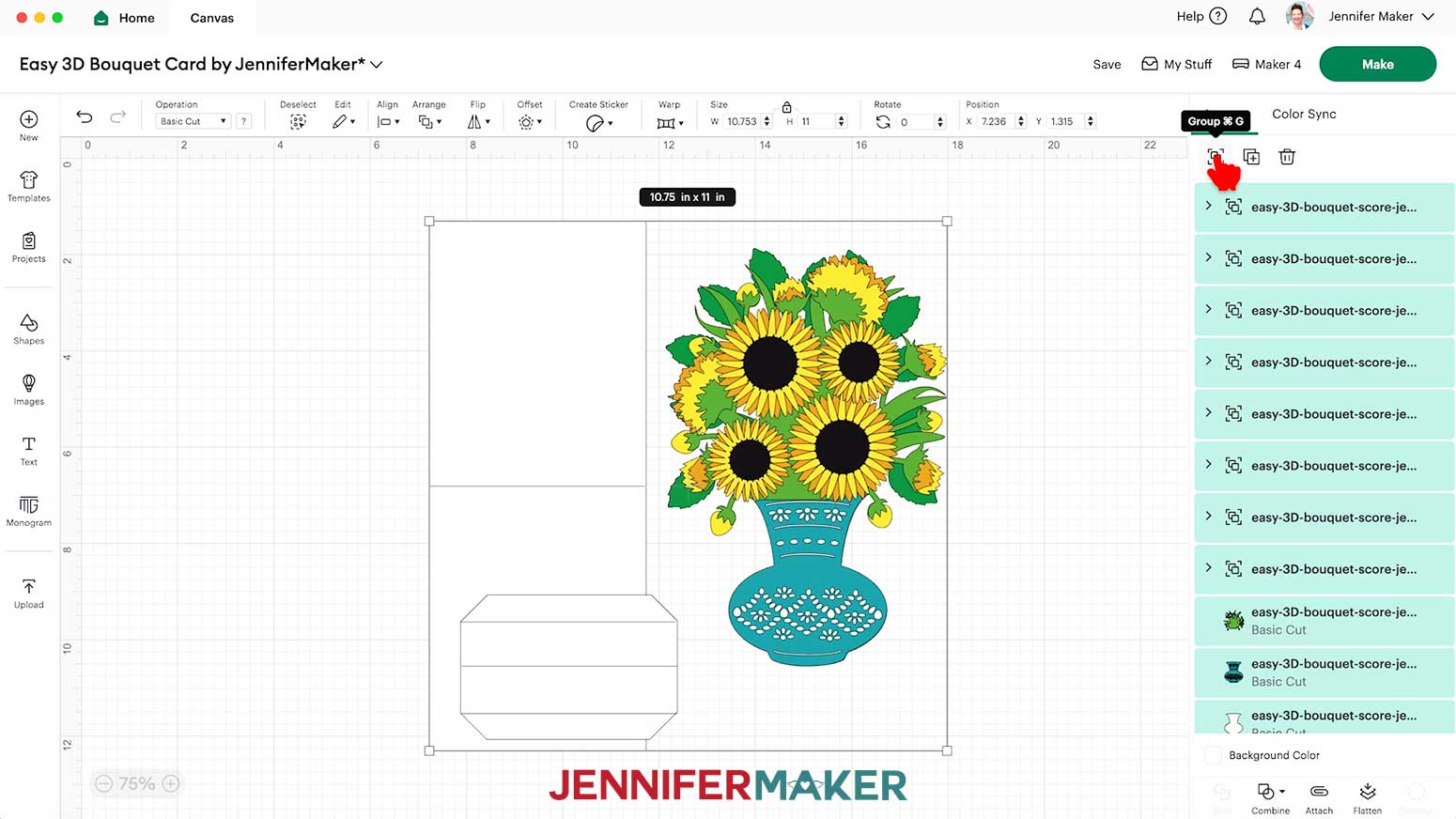This screenshot has width=1456, height=819.
Task: Click the Width size input field
Action: pos(742,121)
